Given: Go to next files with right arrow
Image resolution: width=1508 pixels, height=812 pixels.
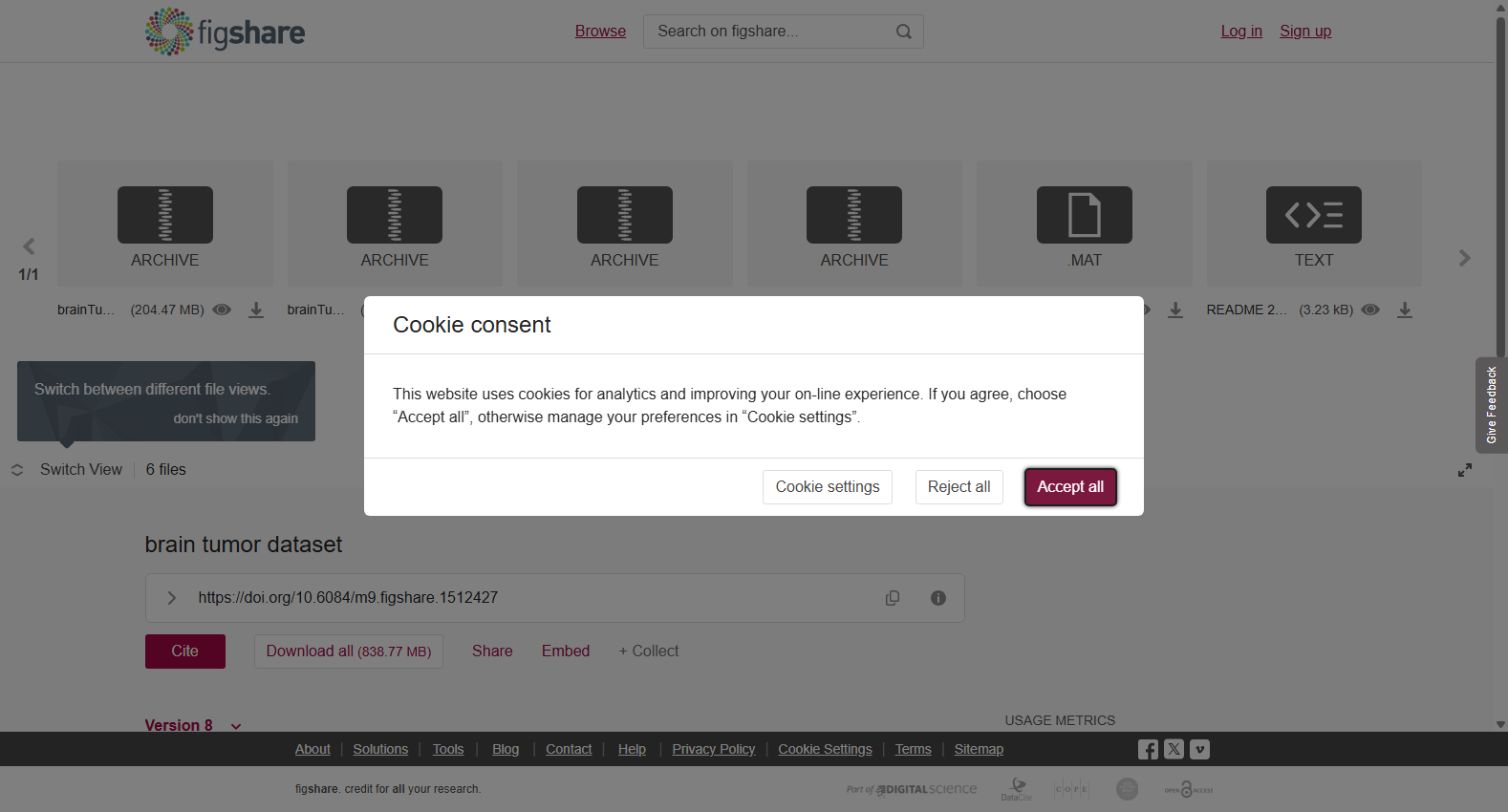Looking at the screenshot, I should 1464,258.
